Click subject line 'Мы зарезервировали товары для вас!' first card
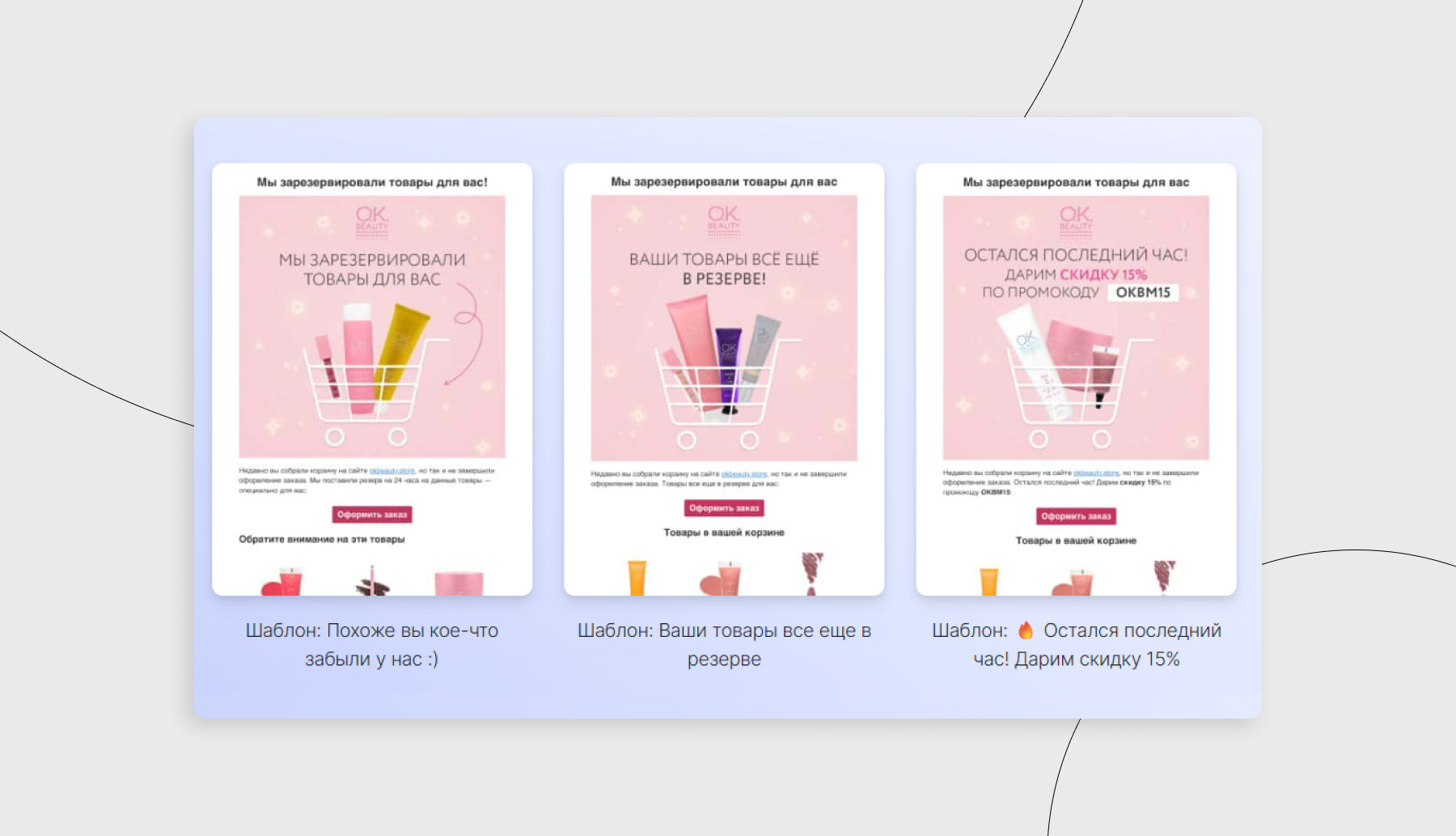 [372, 182]
